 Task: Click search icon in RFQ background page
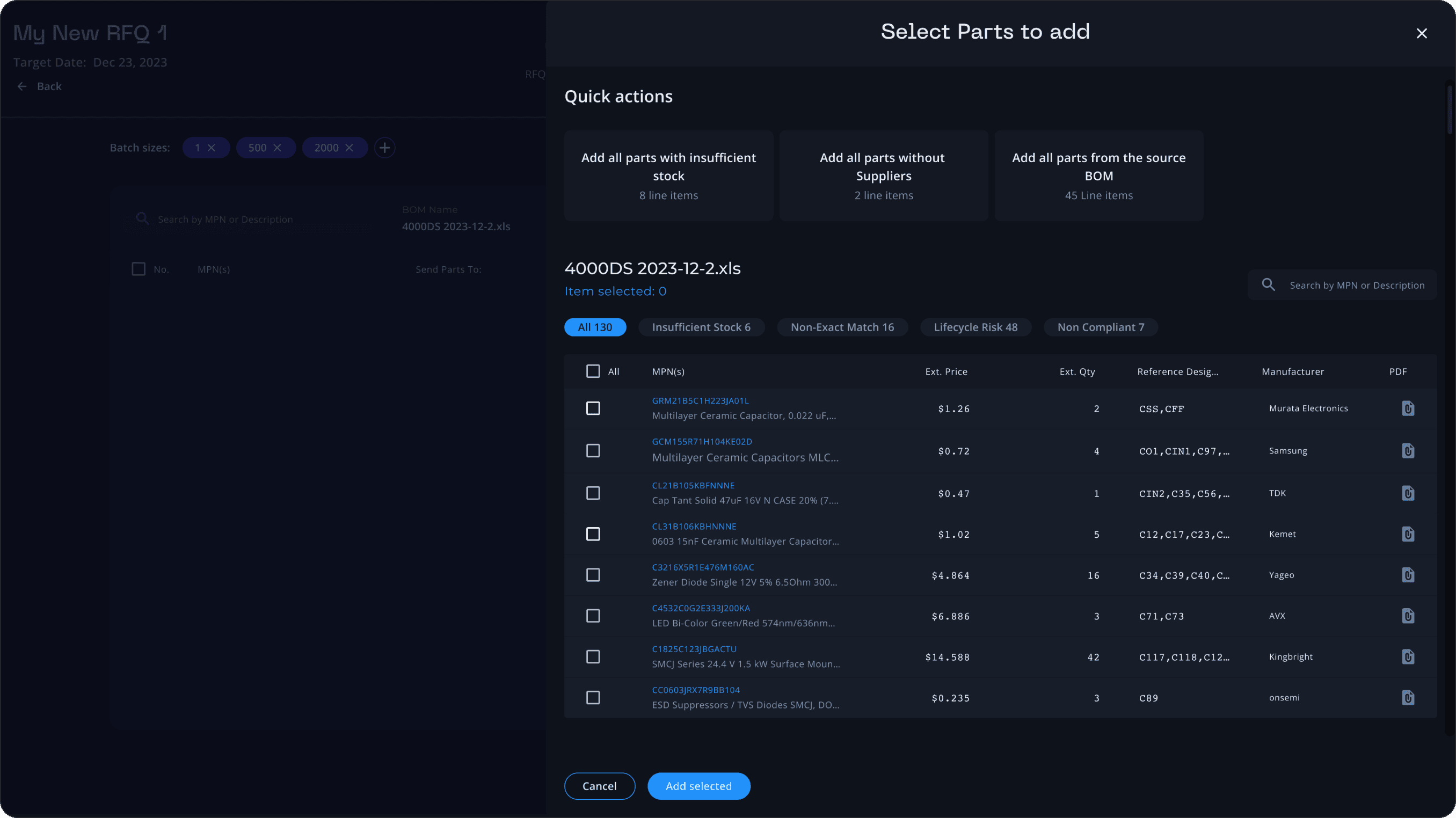pyautogui.click(x=142, y=218)
